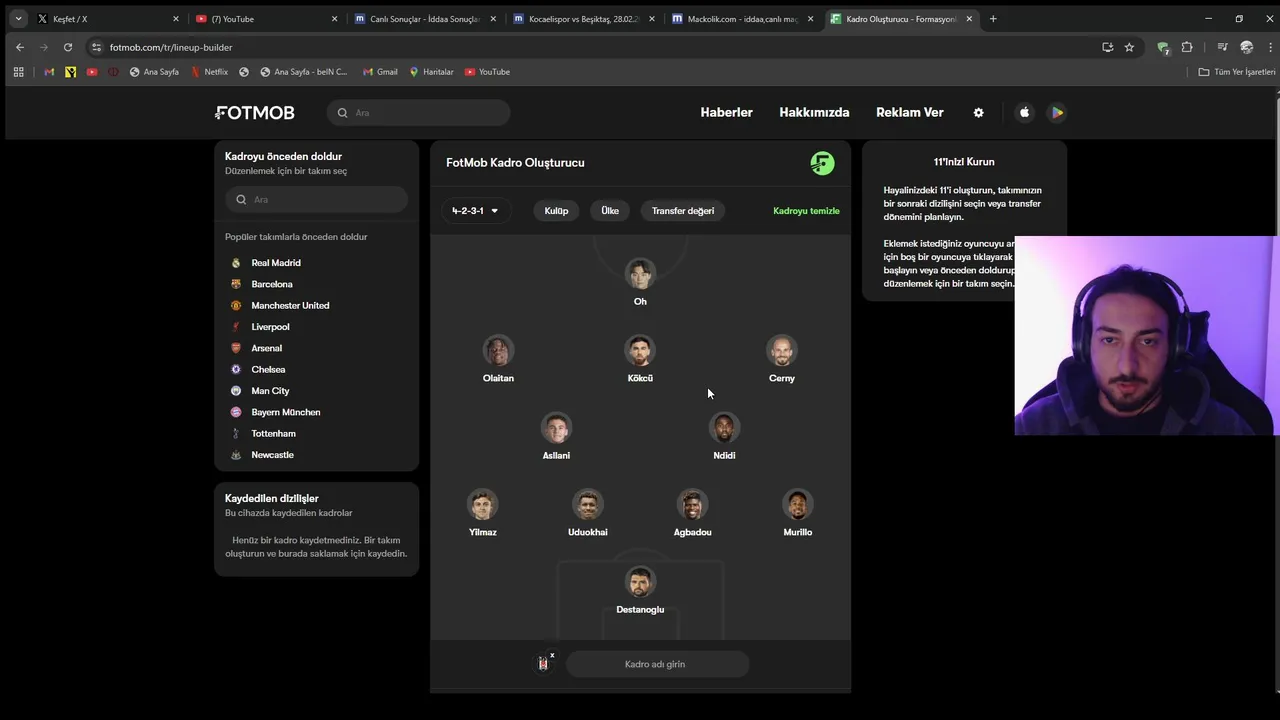Click player Ndidi's avatar

click(x=724, y=427)
